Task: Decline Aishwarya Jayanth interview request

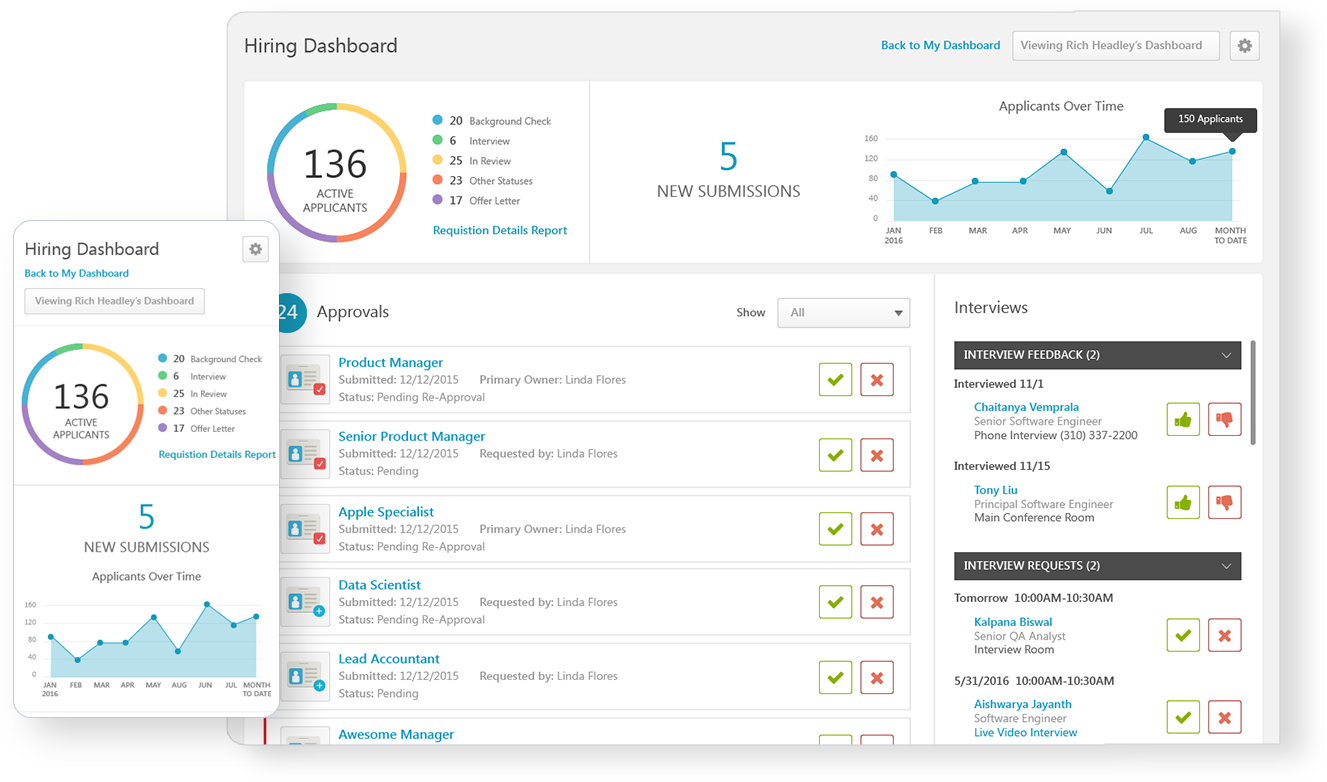Action: tap(1224, 717)
